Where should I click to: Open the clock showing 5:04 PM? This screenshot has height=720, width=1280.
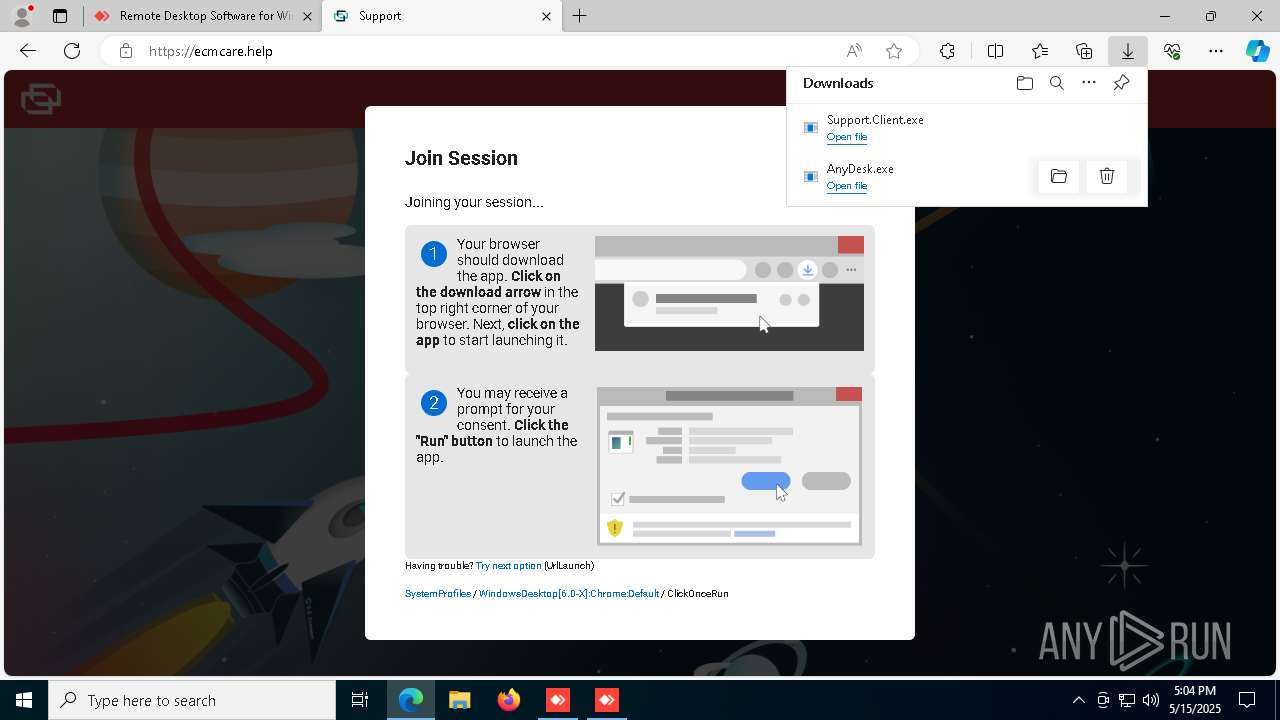1195,700
